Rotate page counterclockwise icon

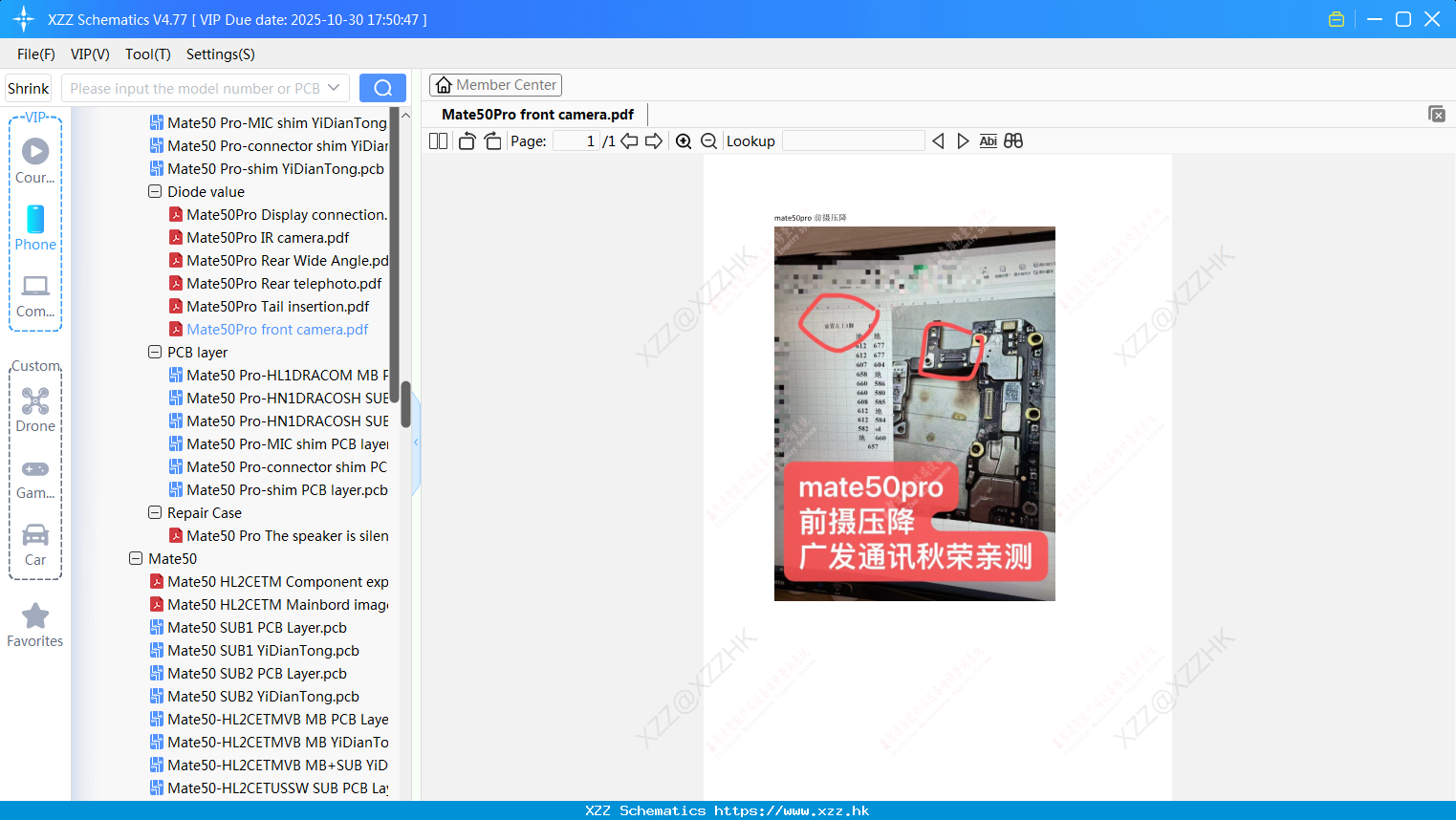click(467, 140)
